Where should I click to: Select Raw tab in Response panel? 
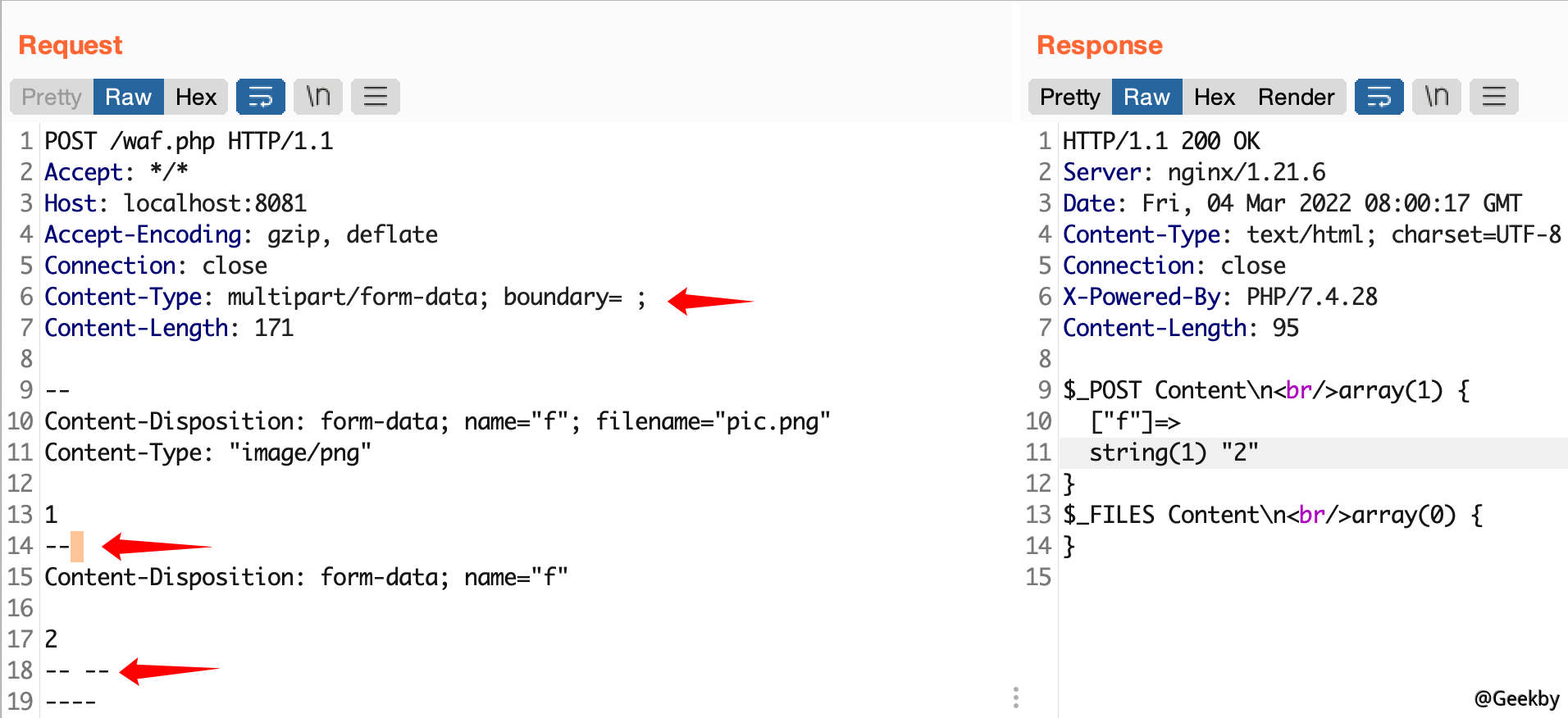coord(1146,97)
